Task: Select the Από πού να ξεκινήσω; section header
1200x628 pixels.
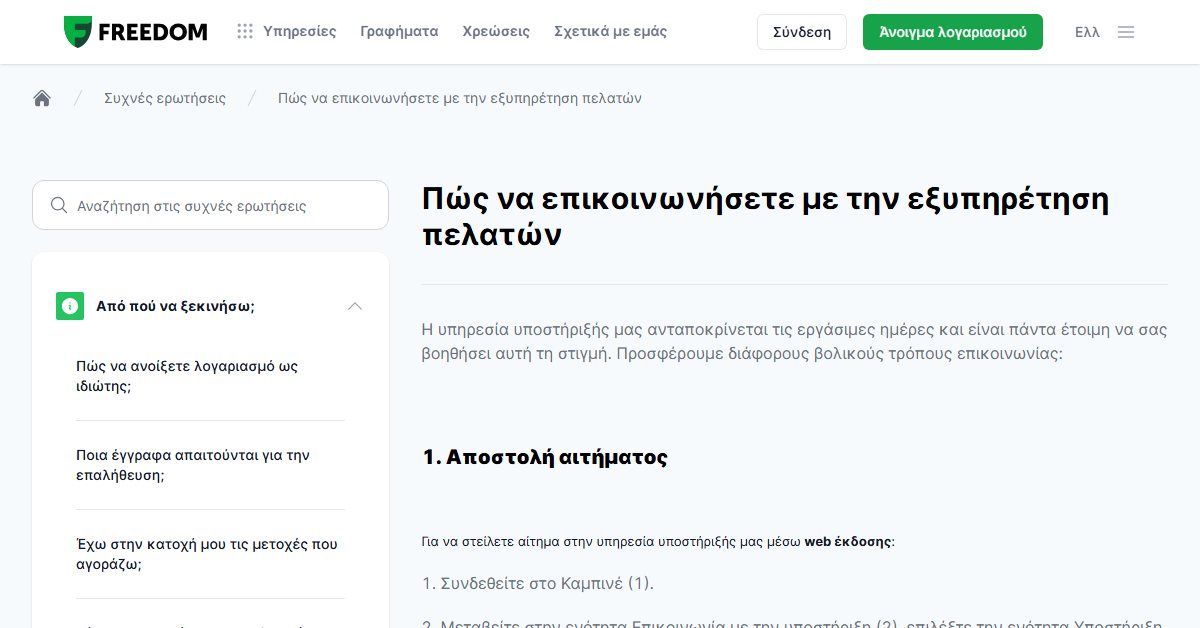Action: pyautogui.click(x=210, y=306)
